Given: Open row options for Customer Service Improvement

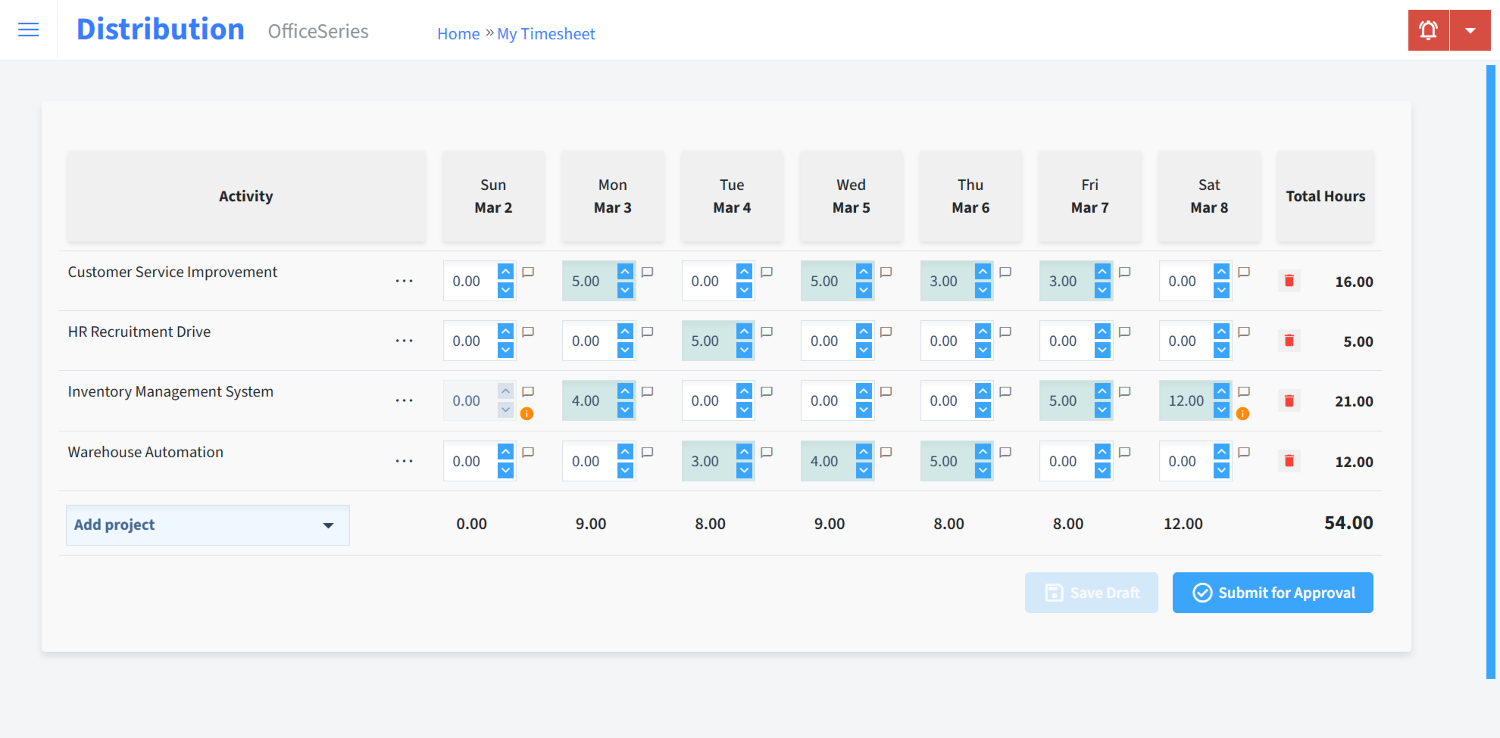Looking at the screenshot, I should tap(404, 281).
